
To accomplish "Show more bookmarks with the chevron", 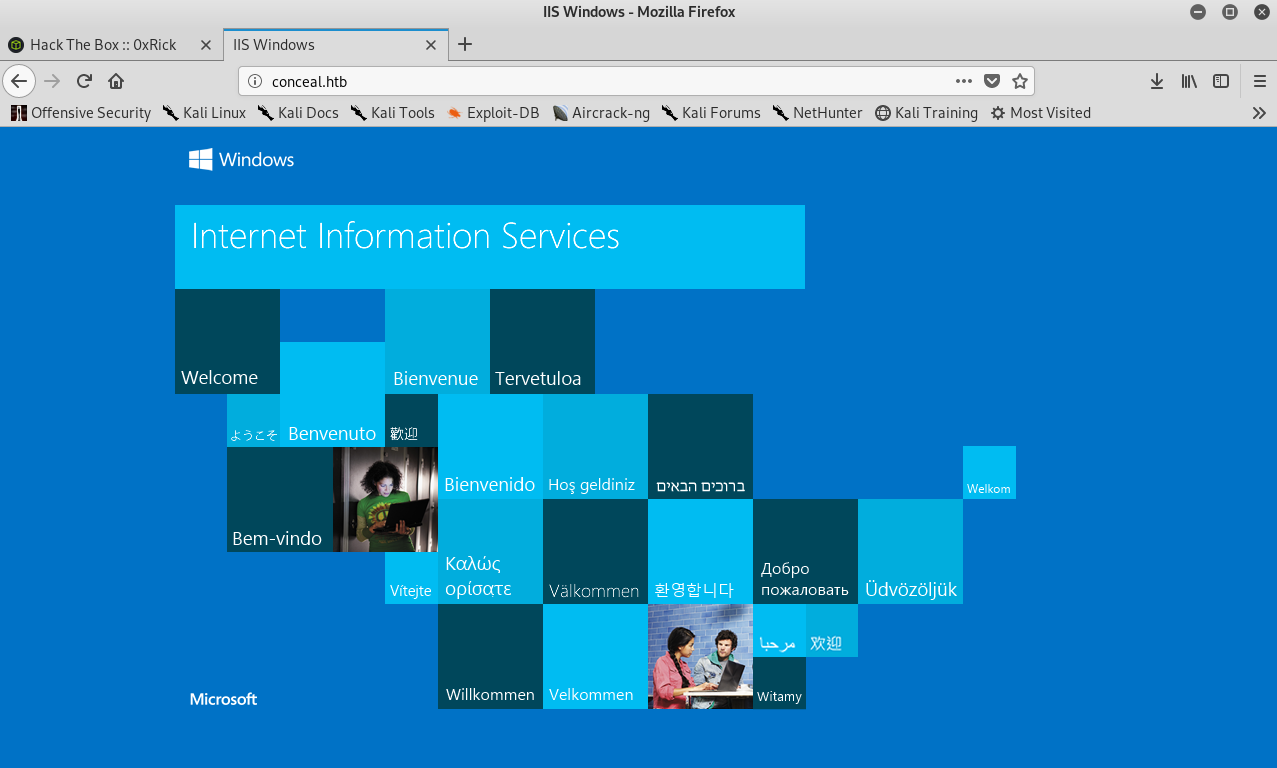I will pos(1259,113).
